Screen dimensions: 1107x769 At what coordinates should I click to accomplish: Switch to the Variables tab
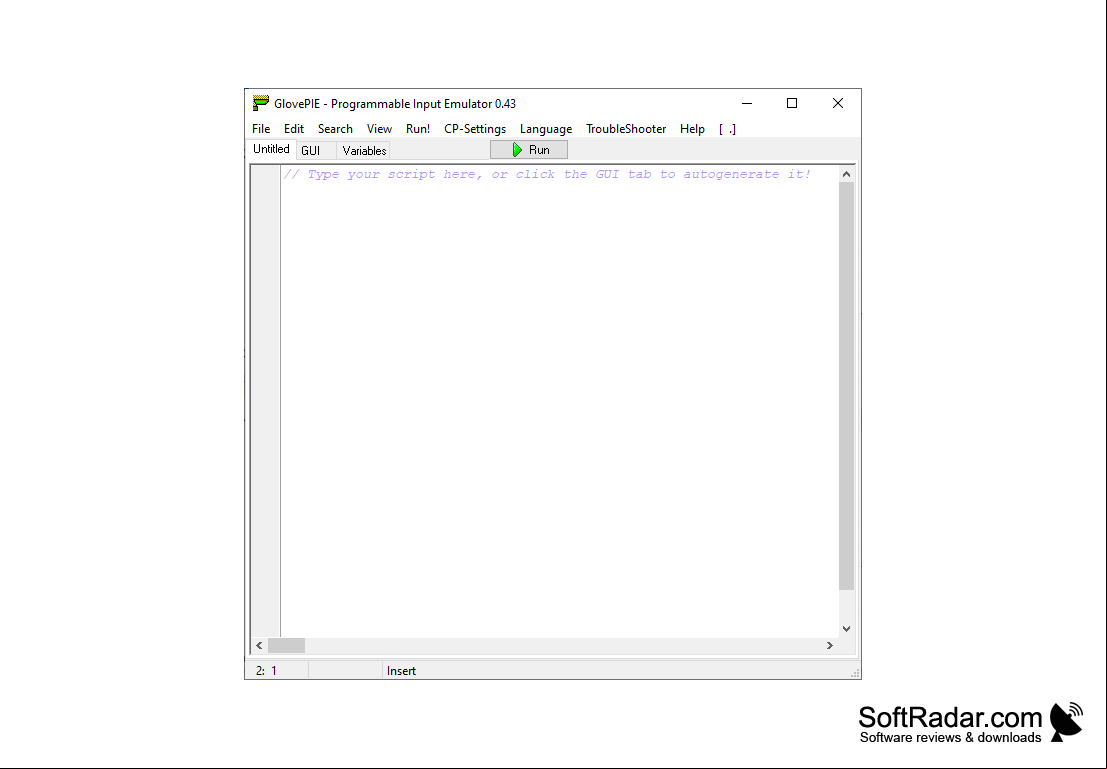coord(364,150)
